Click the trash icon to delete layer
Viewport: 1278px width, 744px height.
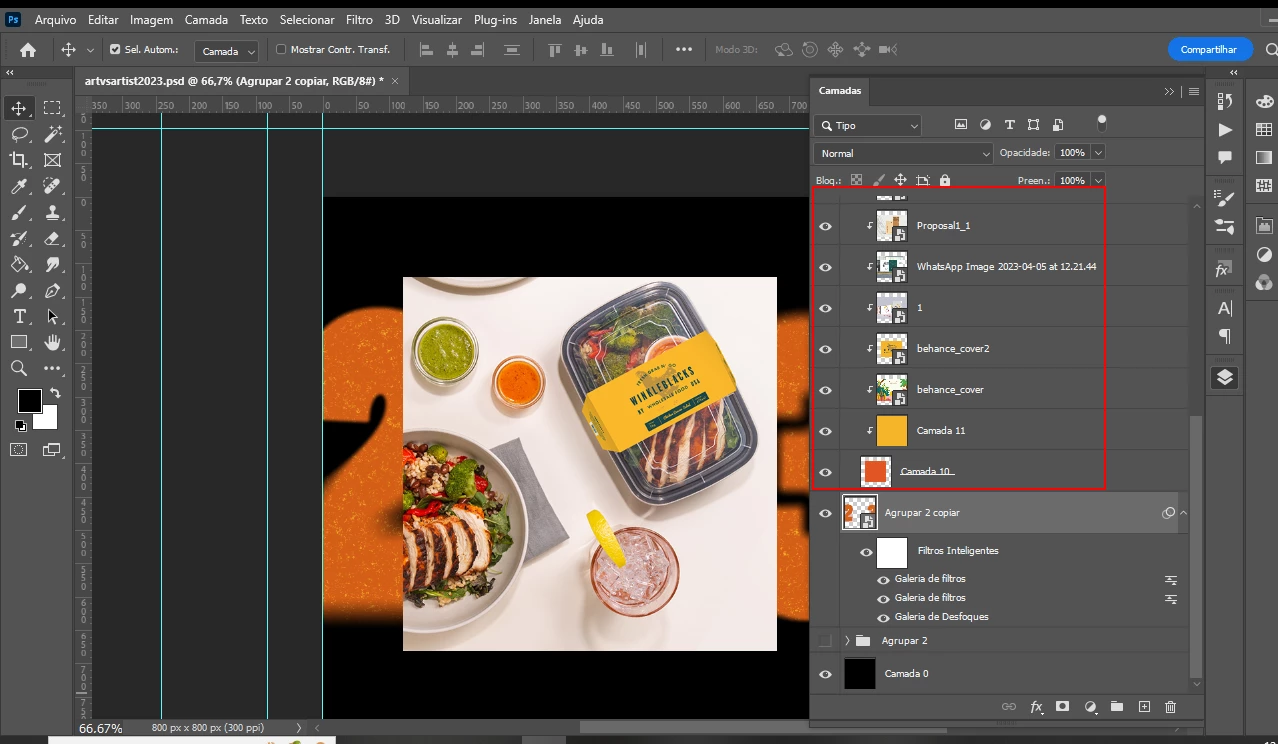click(x=1170, y=707)
